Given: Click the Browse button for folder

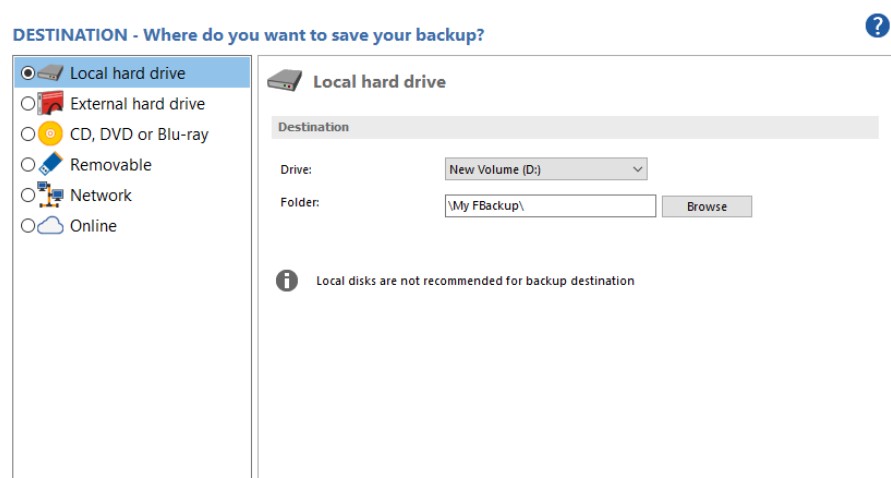Looking at the screenshot, I should (706, 207).
